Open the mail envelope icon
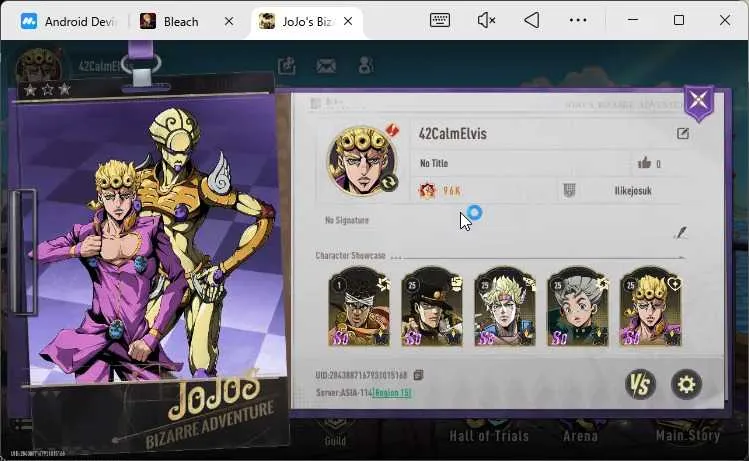This screenshot has height=461, width=749. point(326,65)
